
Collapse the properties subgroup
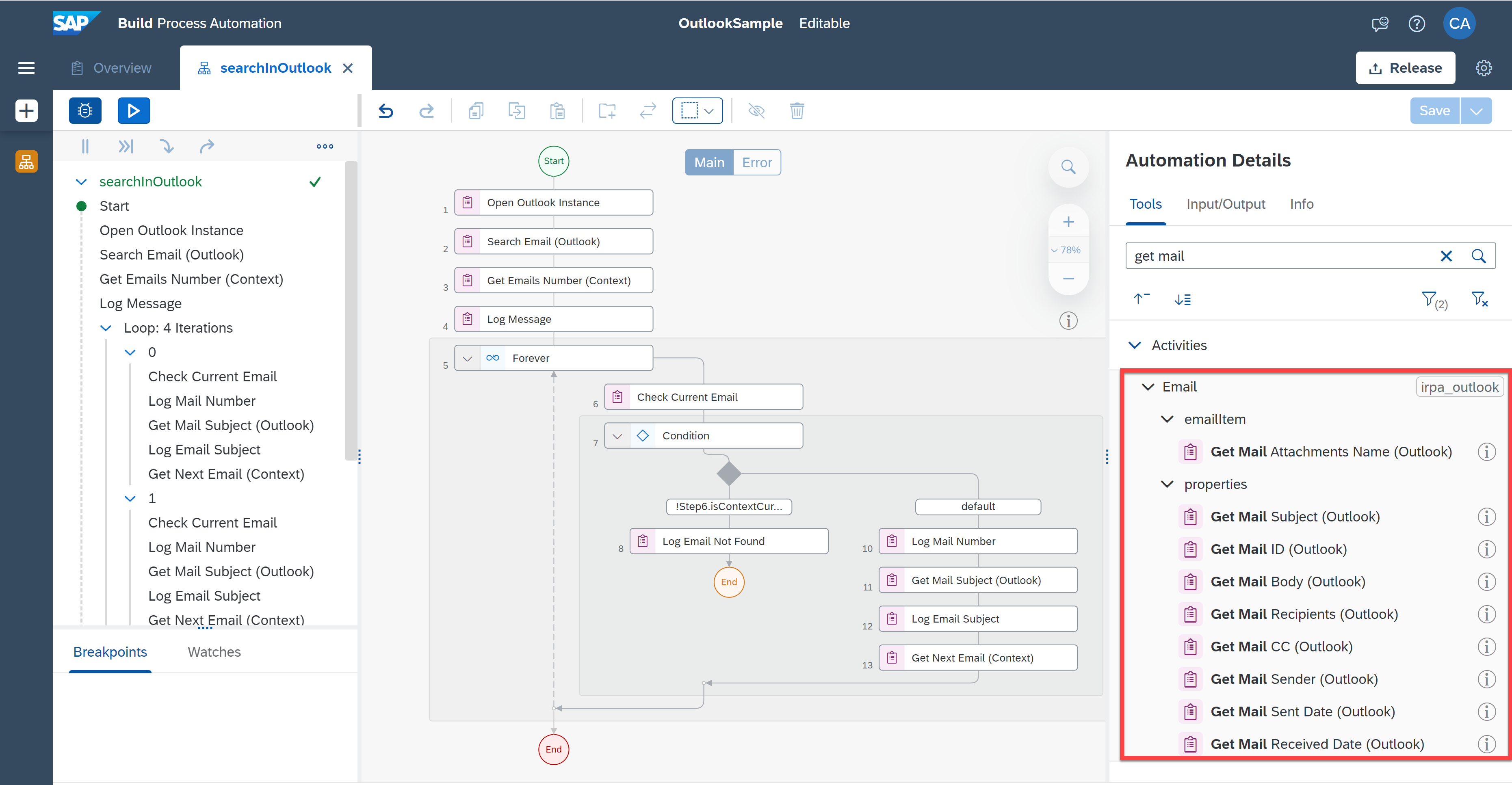[x=1168, y=484]
